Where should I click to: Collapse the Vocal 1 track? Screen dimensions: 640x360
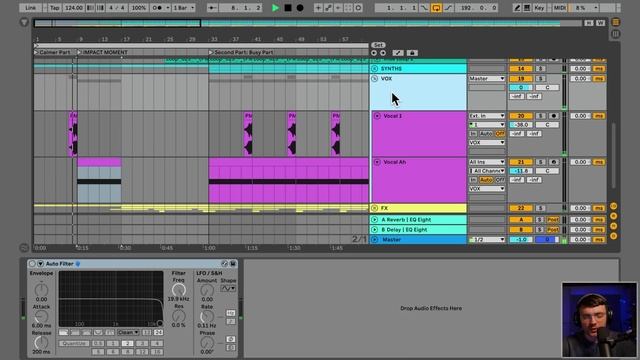(x=377, y=116)
